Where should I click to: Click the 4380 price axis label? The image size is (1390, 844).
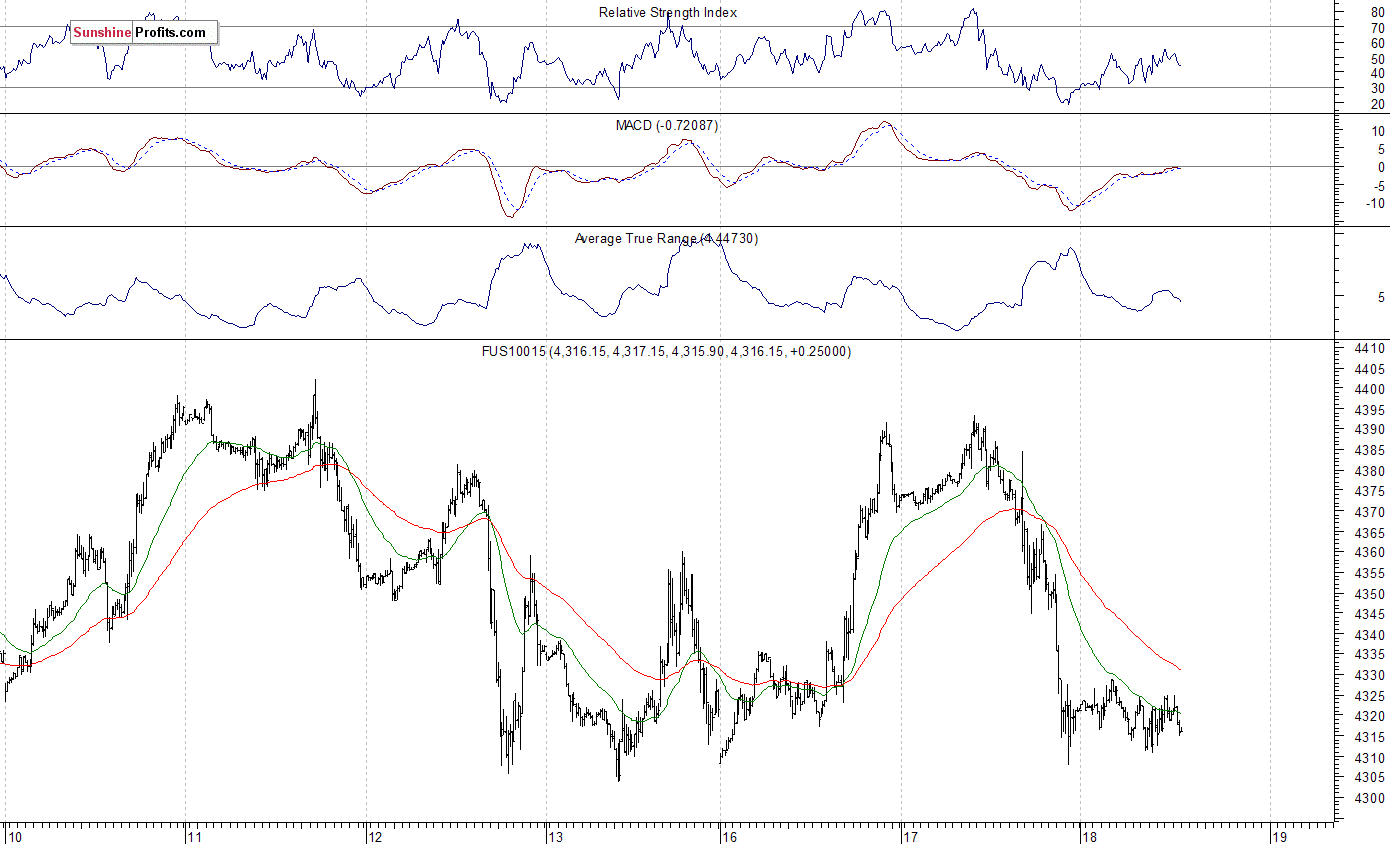tap(1369, 471)
